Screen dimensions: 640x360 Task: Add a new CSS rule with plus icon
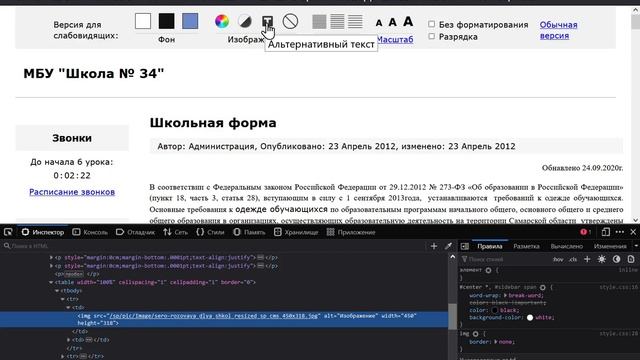[587, 259]
